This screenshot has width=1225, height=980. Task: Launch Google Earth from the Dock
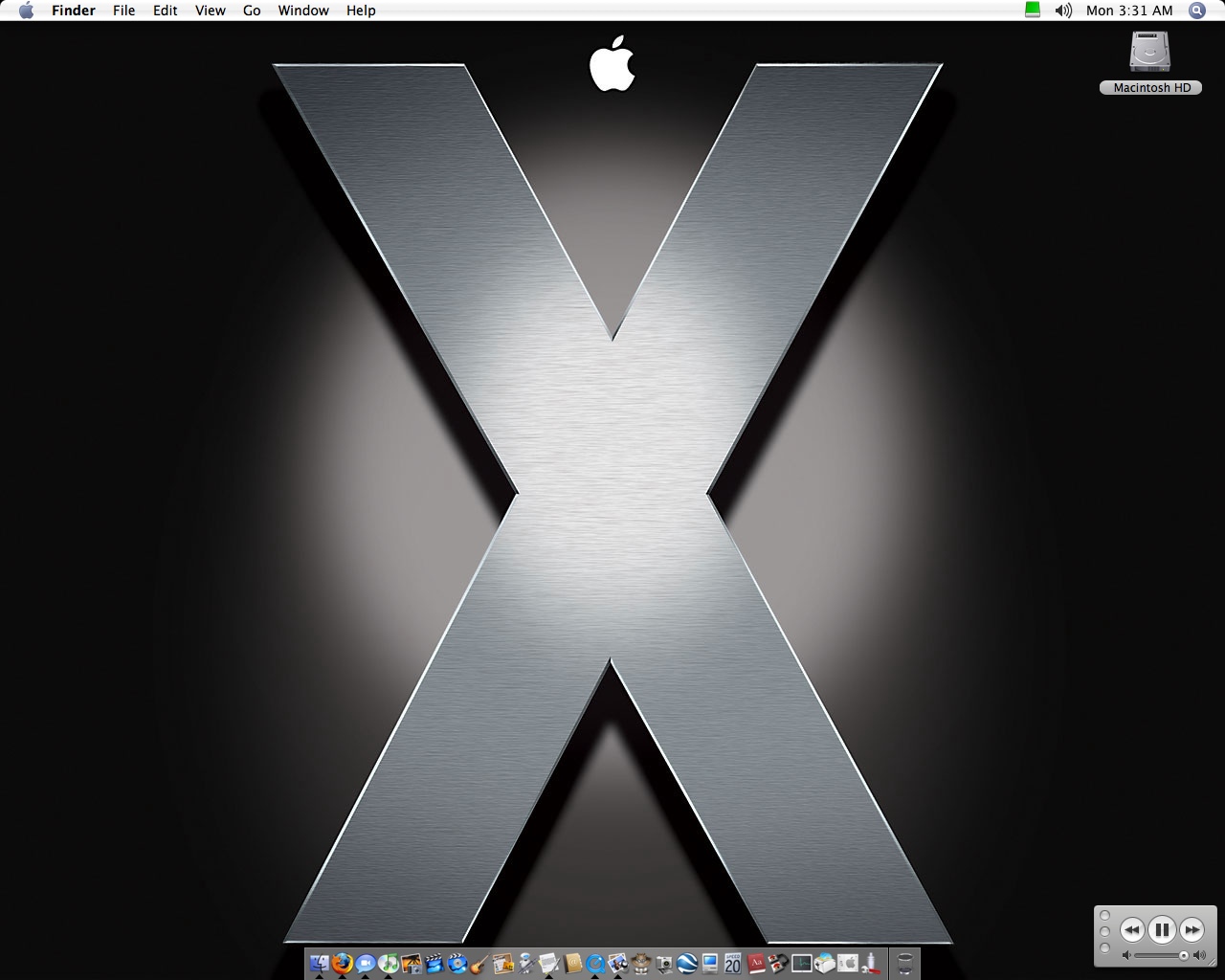(686, 963)
